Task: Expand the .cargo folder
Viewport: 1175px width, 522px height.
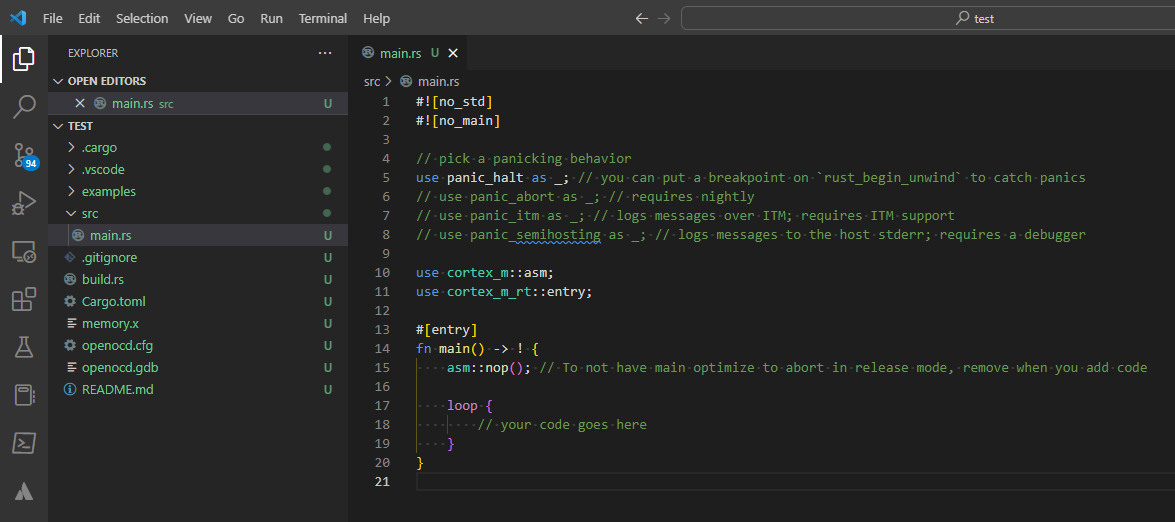Action: 99,148
